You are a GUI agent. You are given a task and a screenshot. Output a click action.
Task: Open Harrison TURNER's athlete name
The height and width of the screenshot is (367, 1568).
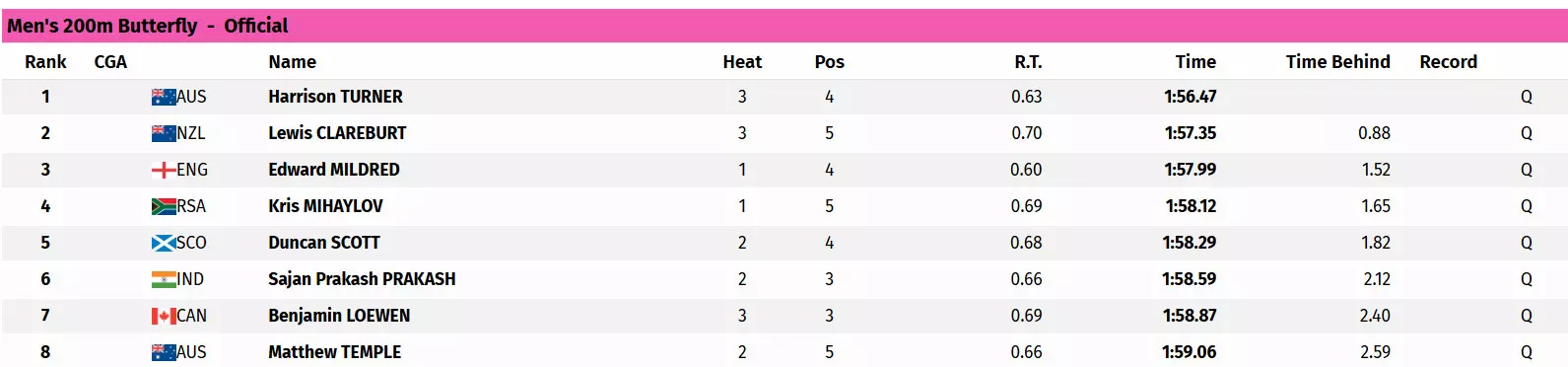coord(335,97)
